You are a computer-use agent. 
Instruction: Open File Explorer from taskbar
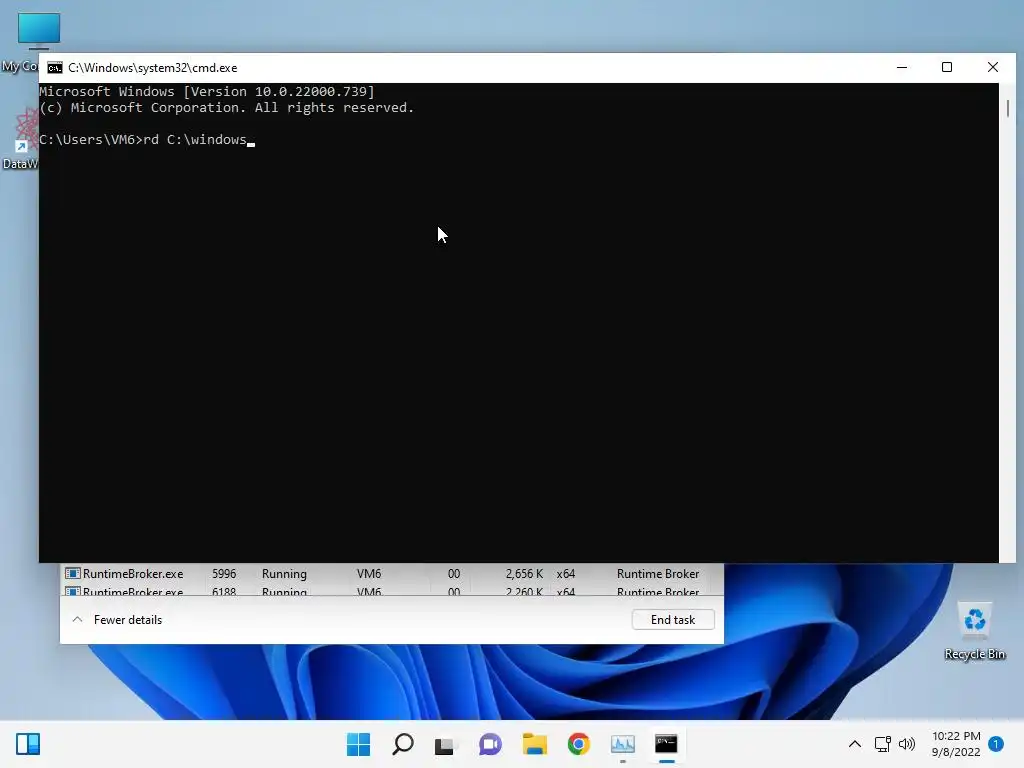[x=534, y=744]
